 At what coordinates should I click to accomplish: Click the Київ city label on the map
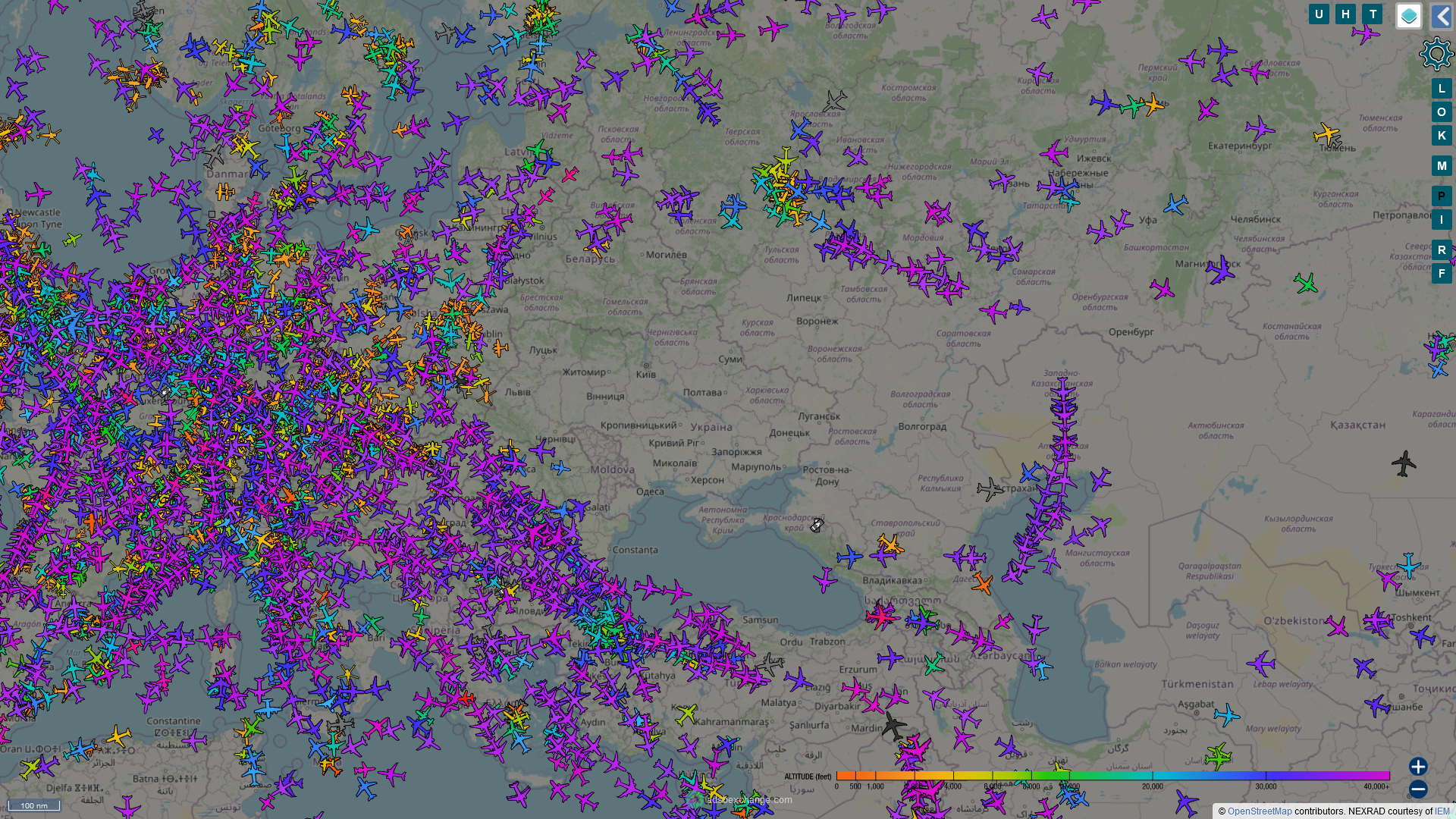click(x=646, y=375)
